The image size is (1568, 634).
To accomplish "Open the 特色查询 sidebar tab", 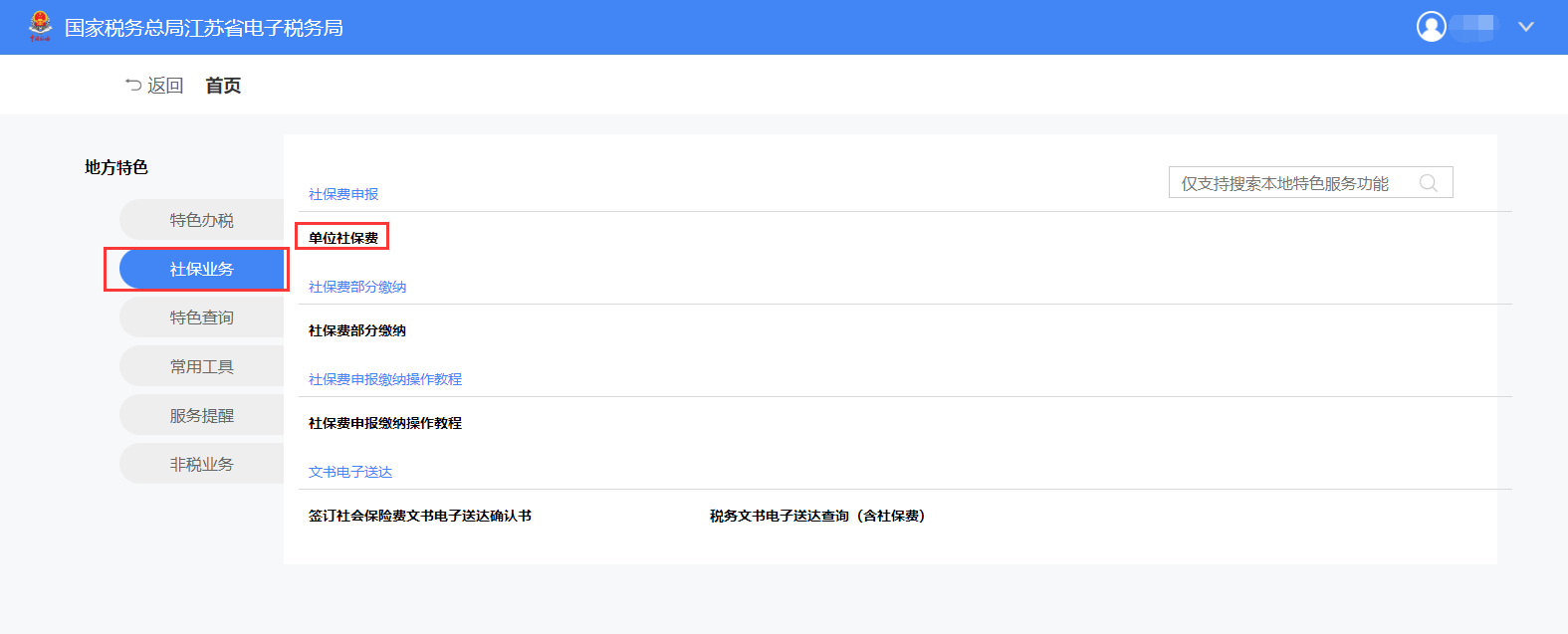I will click(x=201, y=317).
